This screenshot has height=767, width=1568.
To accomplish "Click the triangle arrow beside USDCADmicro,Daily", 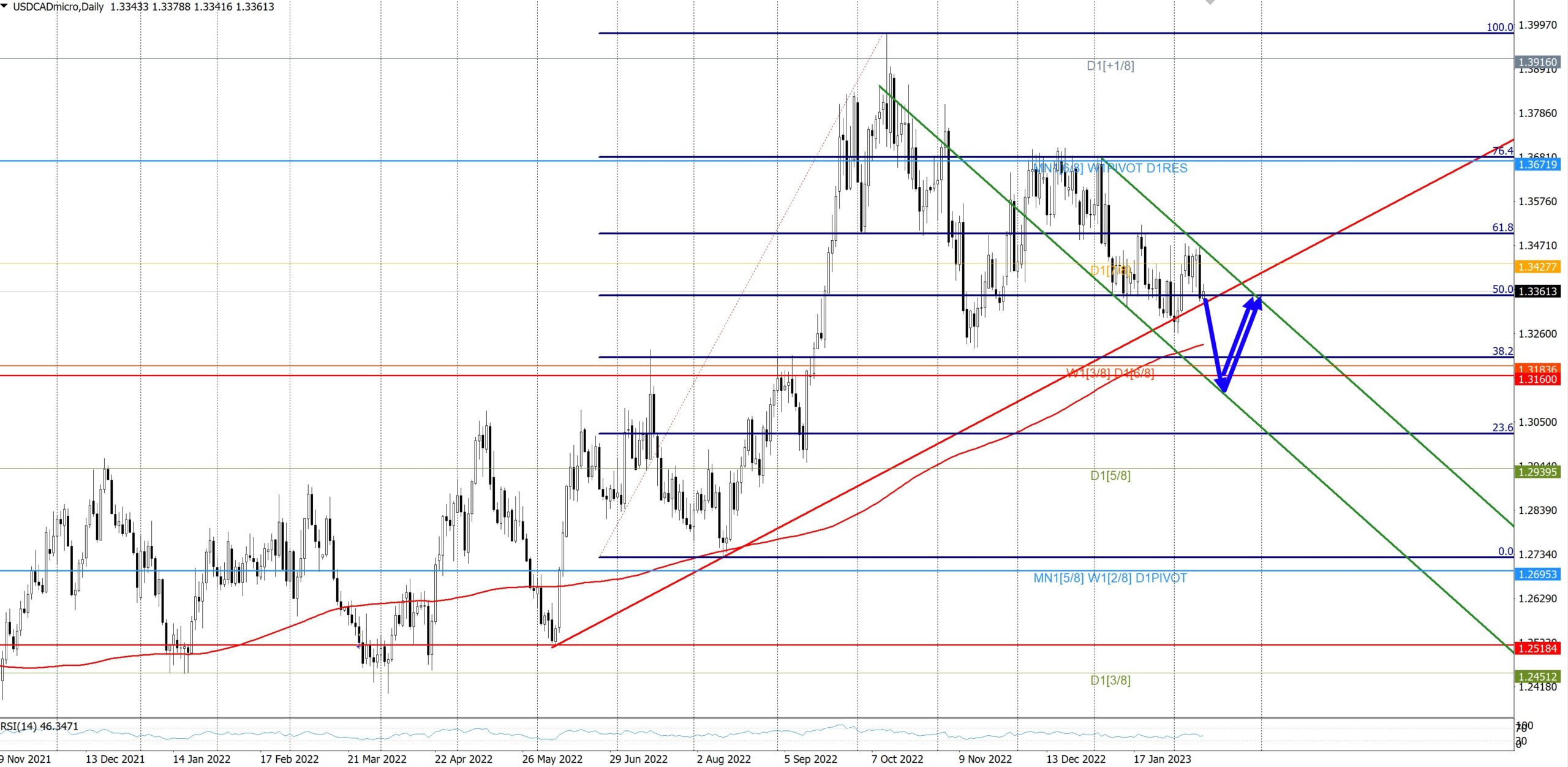I will pyautogui.click(x=5, y=6).
